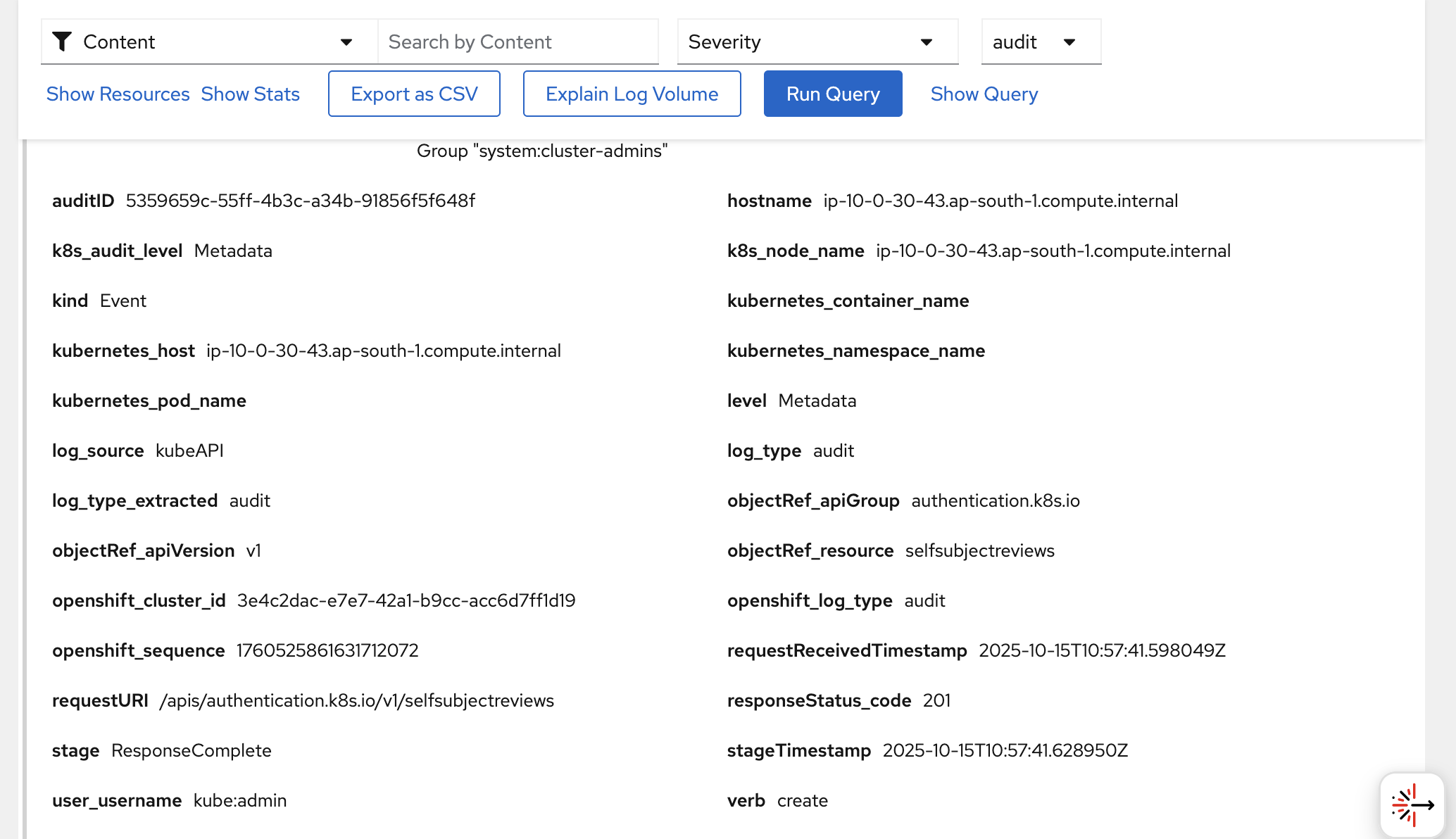Click the Show Query link
The height and width of the screenshot is (839, 1456).
click(x=984, y=94)
